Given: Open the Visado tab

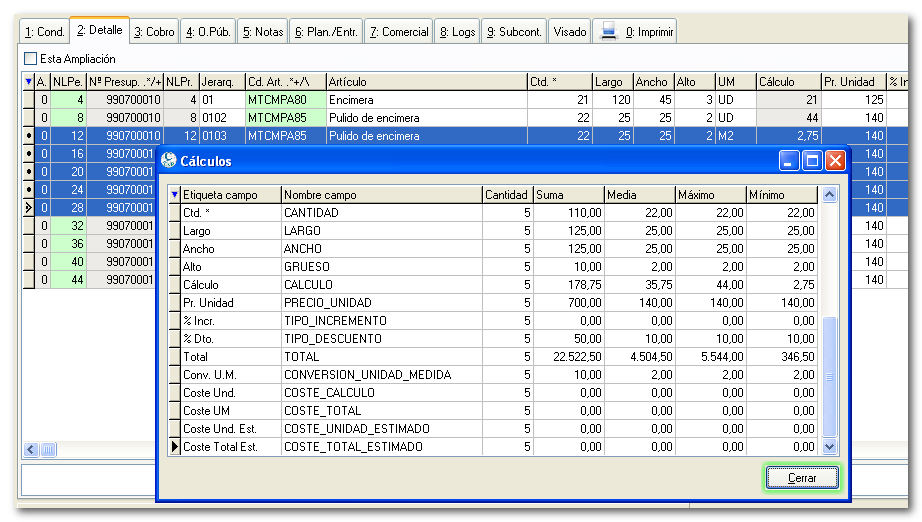Looking at the screenshot, I should click(570, 32).
